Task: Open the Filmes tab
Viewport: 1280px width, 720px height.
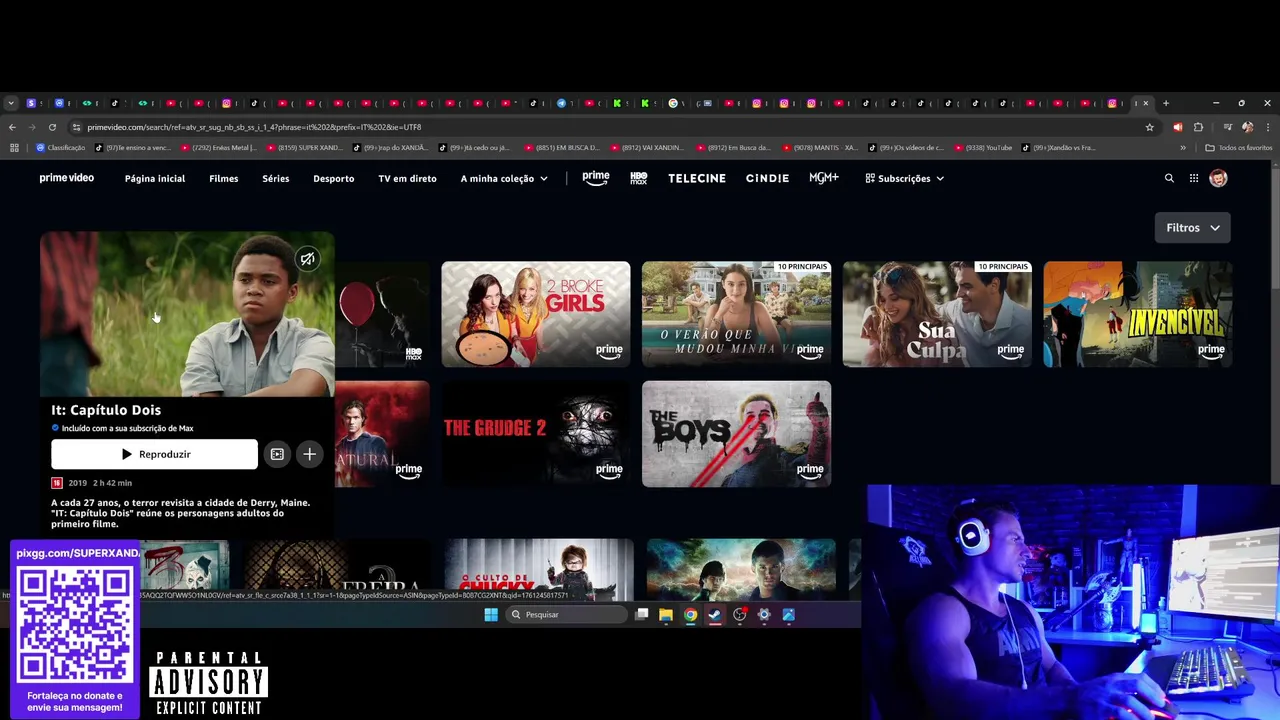Action: tap(223, 178)
